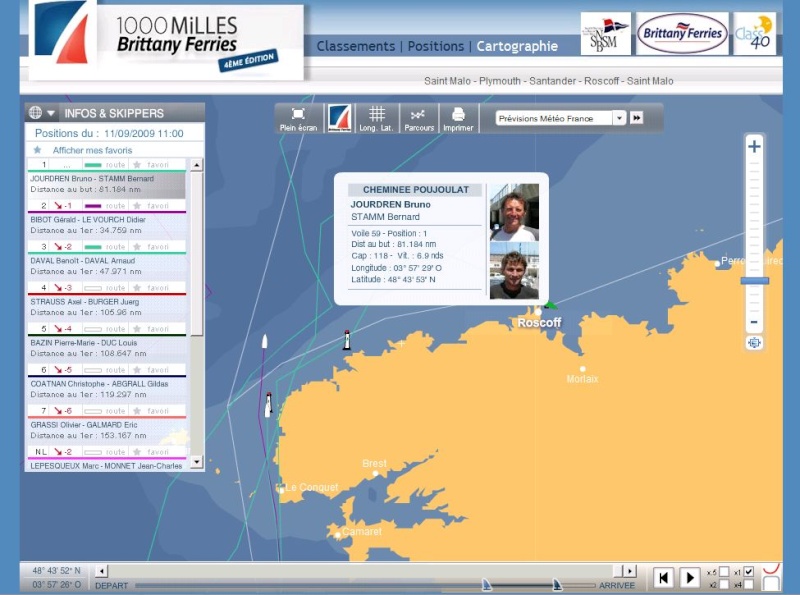
Task: Open the Class 40 logo
Action: coord(754,34)
